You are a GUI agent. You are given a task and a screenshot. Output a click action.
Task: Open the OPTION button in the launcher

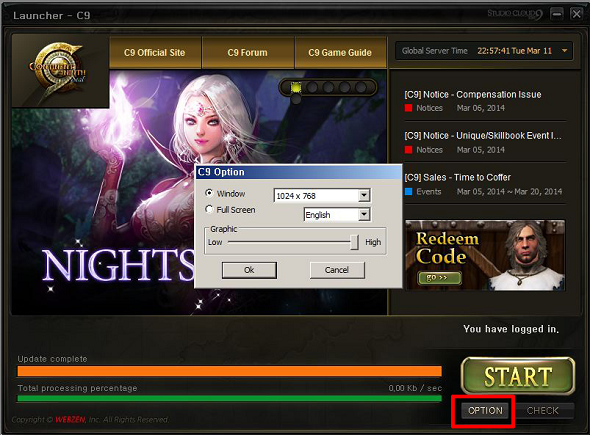tap(485, 411)
